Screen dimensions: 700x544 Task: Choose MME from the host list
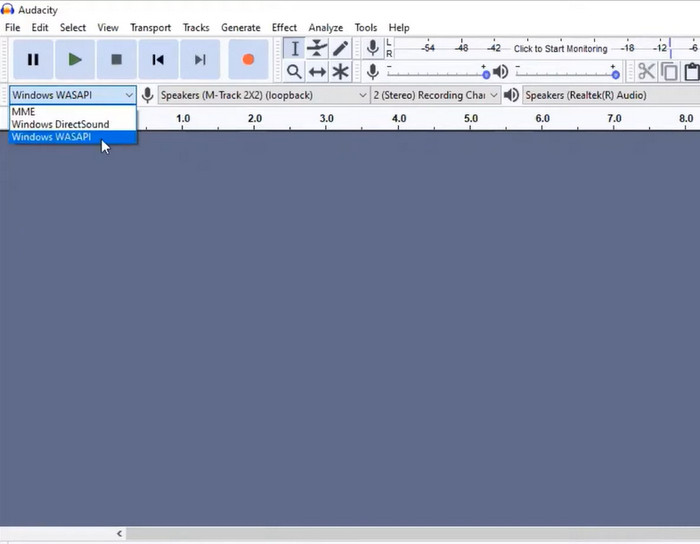click(x=73, y=112)
